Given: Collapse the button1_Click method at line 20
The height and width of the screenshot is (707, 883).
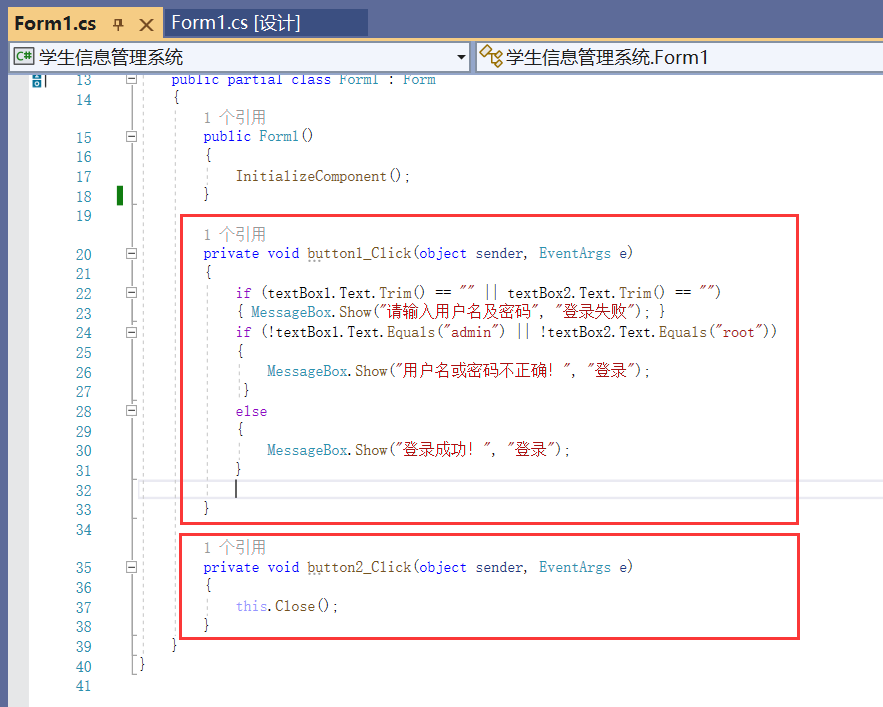Looking at the screenshot, I should (131, 254).
